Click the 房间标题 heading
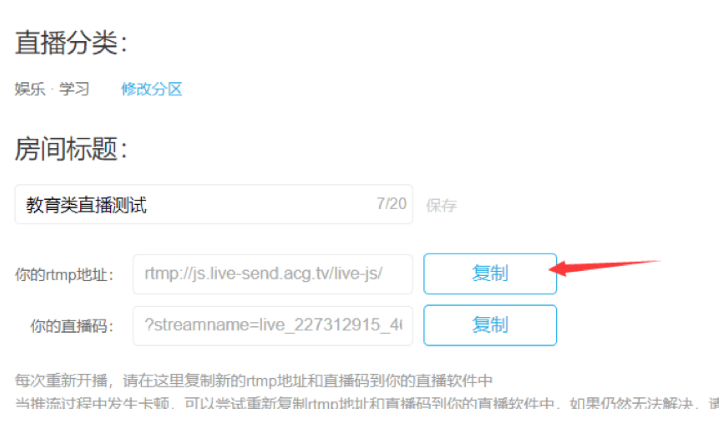Viewport: 727px width, 428px height. click(x=71, y=149)
